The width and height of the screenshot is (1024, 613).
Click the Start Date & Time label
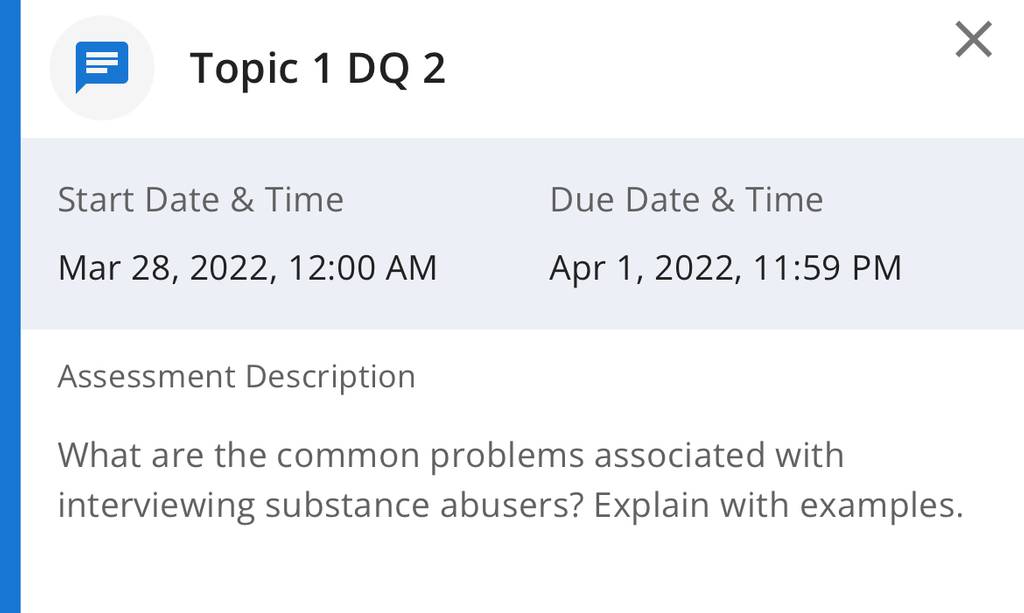coord(200,199)
